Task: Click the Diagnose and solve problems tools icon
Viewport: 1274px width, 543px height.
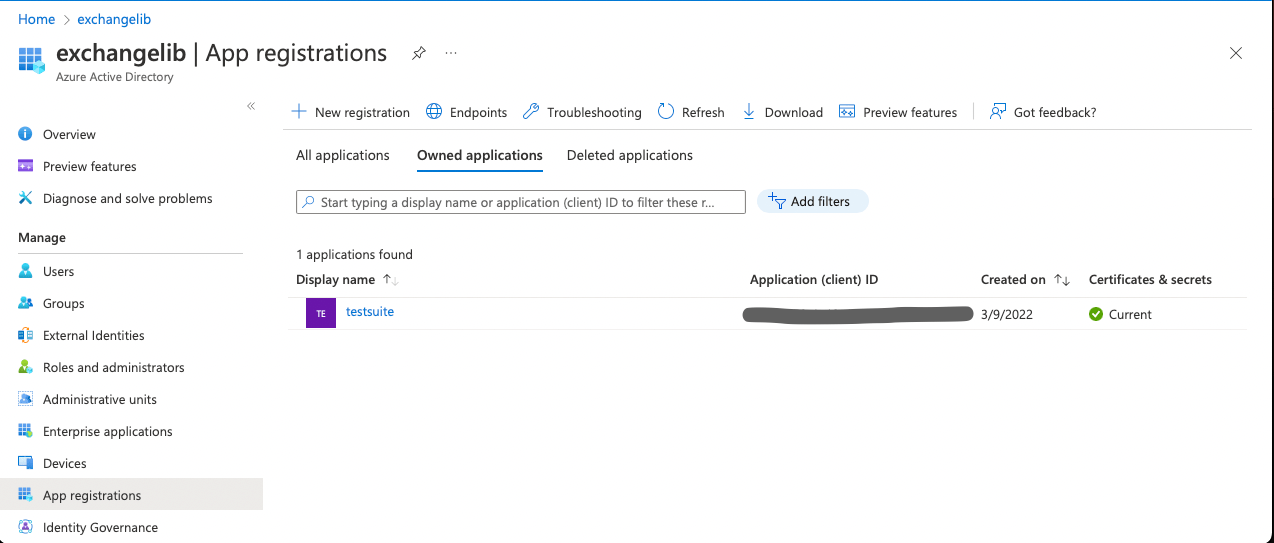Action: click(x=25, y=198)
